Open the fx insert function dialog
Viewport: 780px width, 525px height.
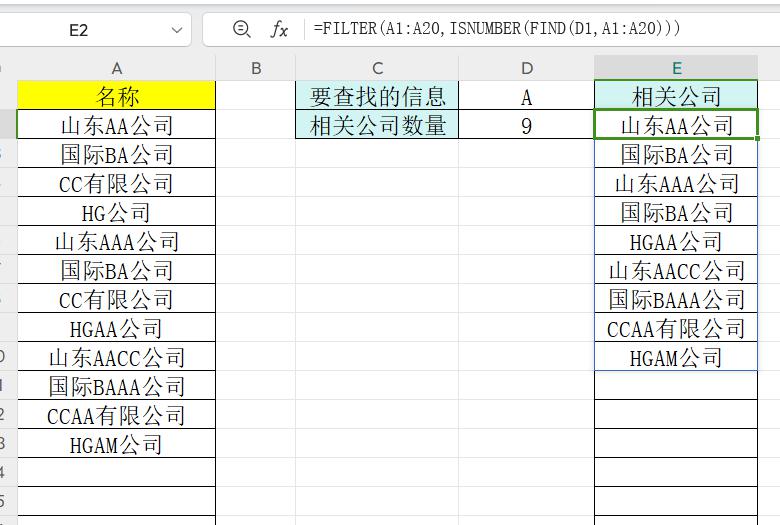(279, 30)
